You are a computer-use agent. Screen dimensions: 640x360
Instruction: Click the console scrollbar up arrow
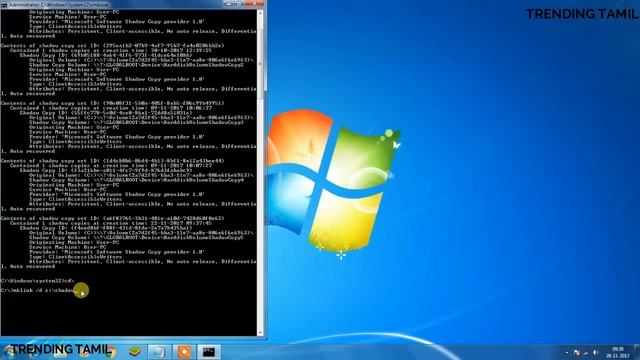tap(260, 13)
